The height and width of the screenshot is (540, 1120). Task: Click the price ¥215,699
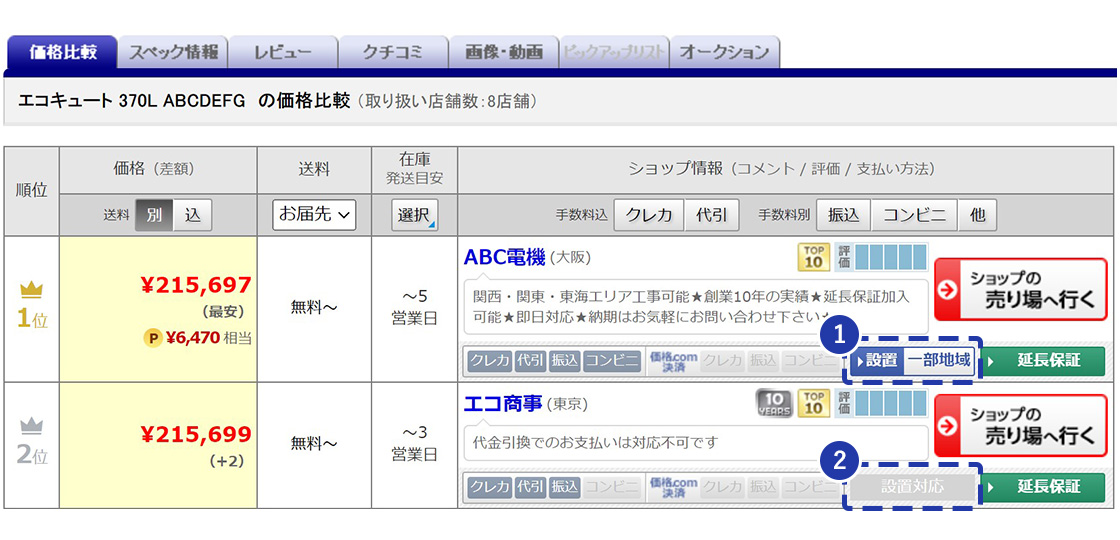196,434
